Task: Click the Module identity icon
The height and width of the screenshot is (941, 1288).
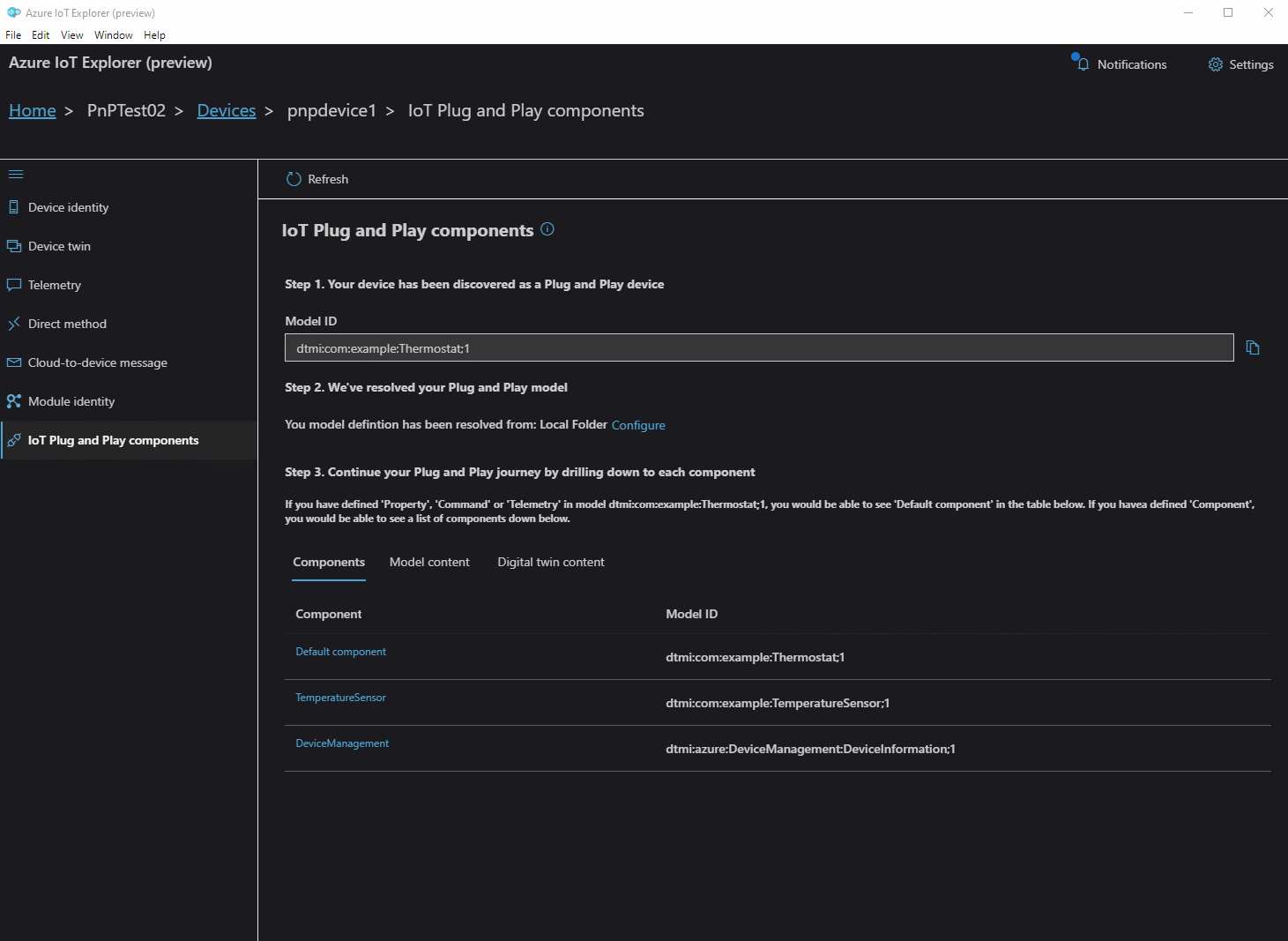Action: point(13,401)
